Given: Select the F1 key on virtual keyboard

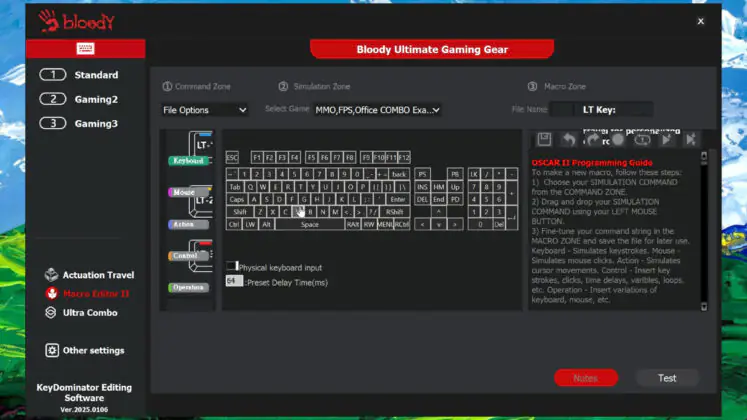Looking at the screenshot, I should tap(257, 158).
